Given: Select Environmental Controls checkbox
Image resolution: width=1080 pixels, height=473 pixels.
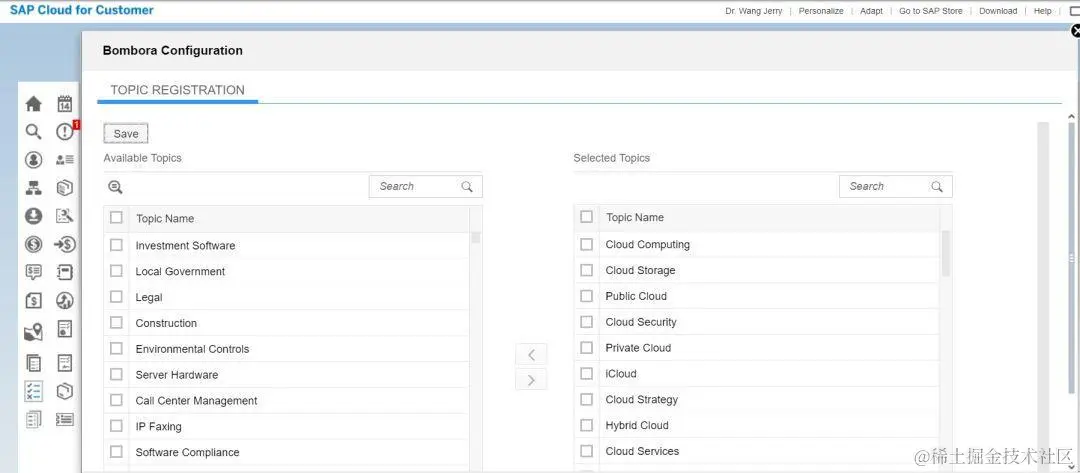Looking at the screenshot, I should coord(116,348).
